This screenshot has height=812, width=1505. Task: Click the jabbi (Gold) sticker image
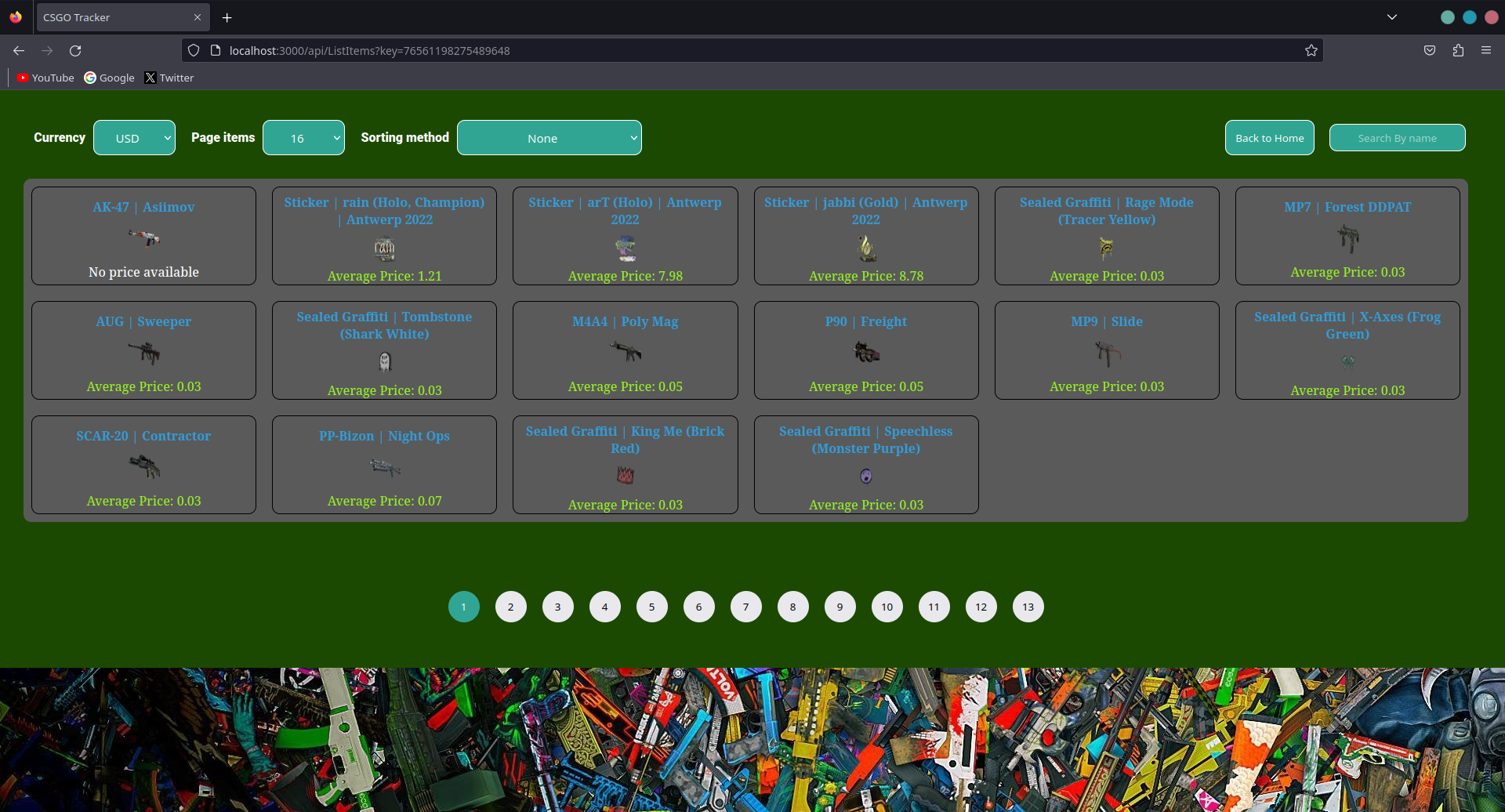tap(865, 248)
